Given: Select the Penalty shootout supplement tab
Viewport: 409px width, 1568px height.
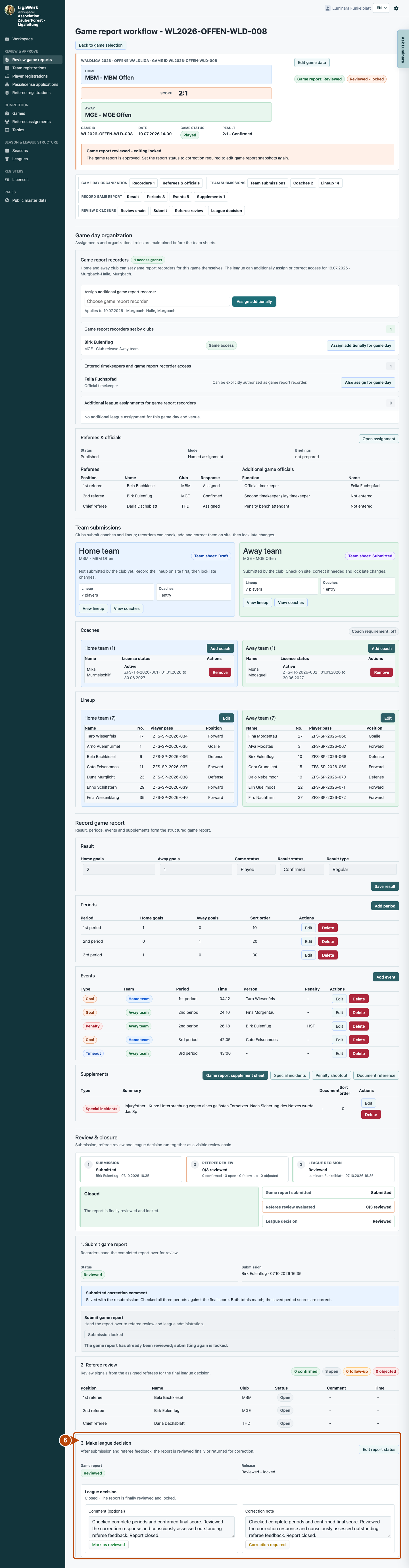Looking at the screenshot, I should 332,1075.
